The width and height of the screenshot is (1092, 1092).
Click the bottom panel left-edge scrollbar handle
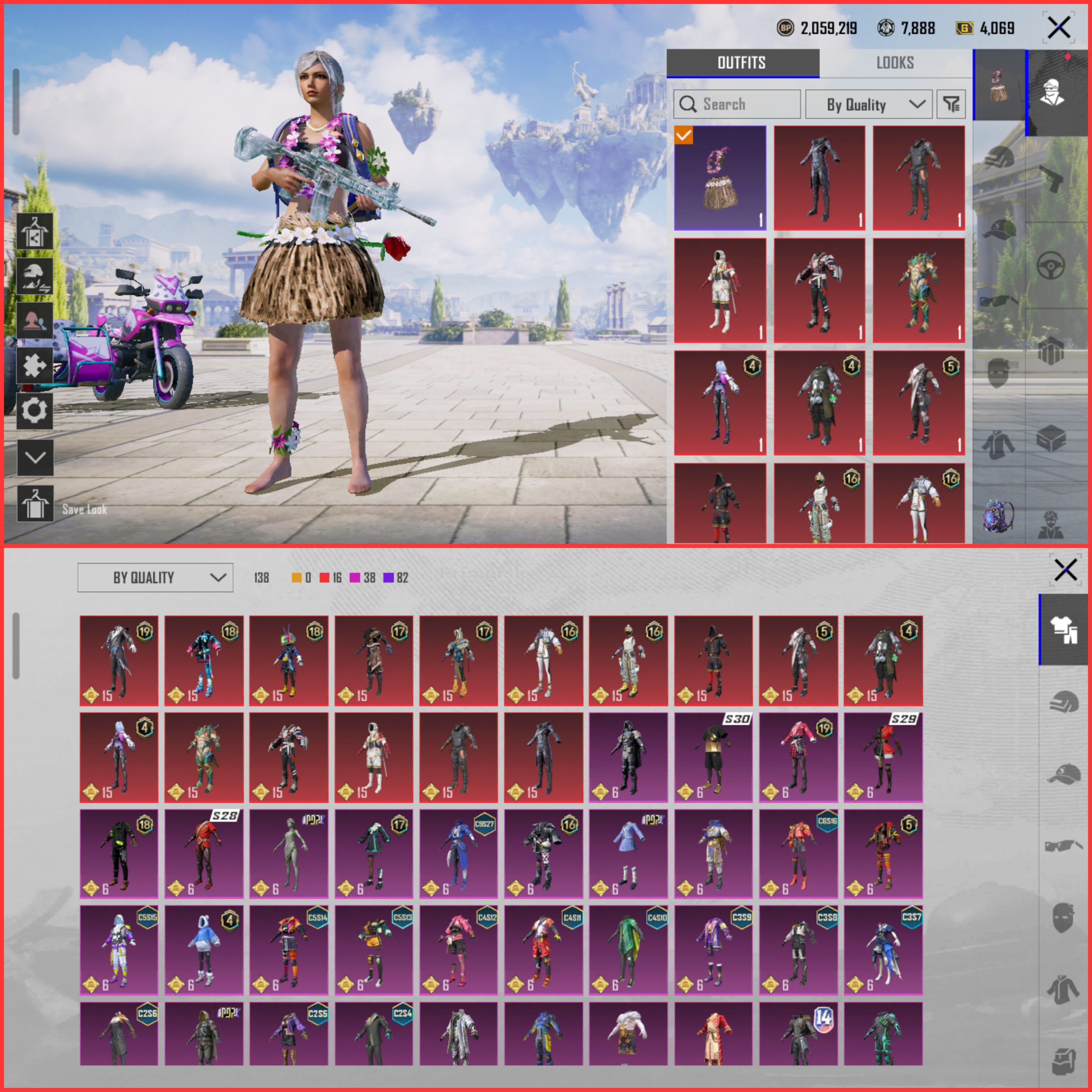point(16,645)
